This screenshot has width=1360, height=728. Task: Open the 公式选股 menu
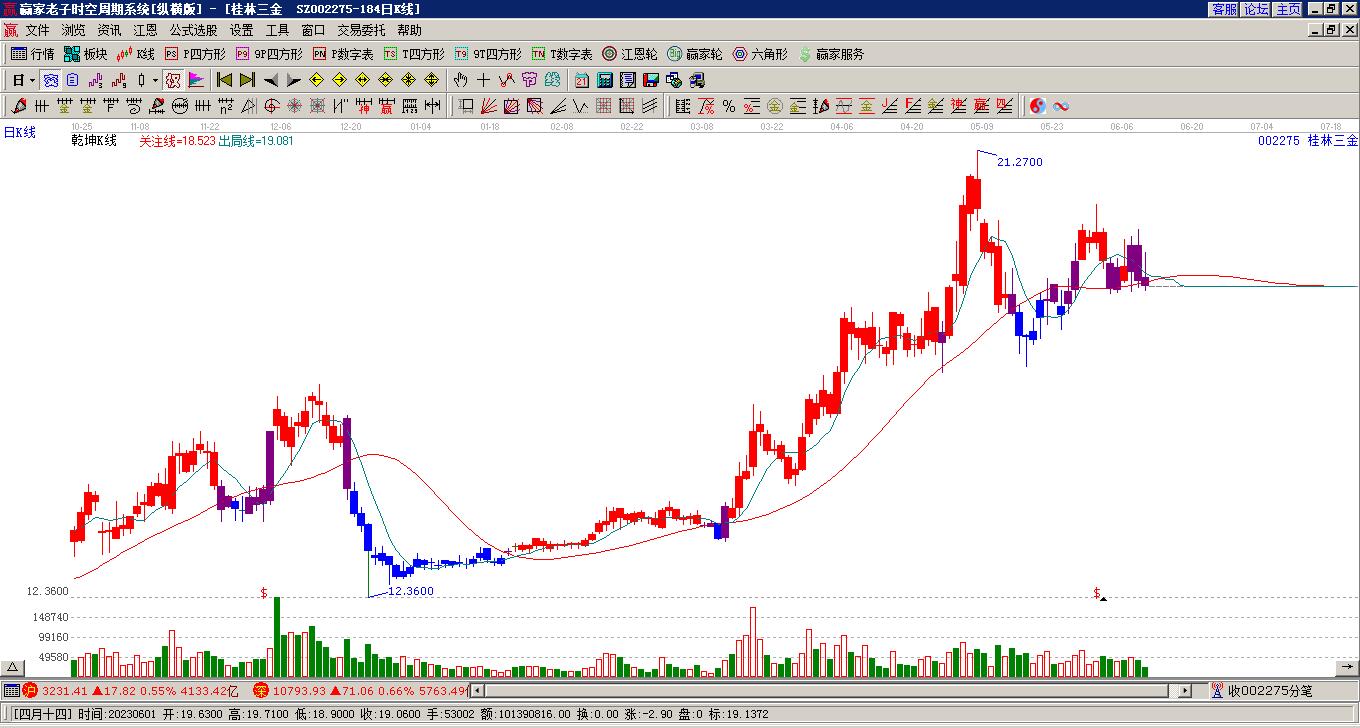point(193,30)
